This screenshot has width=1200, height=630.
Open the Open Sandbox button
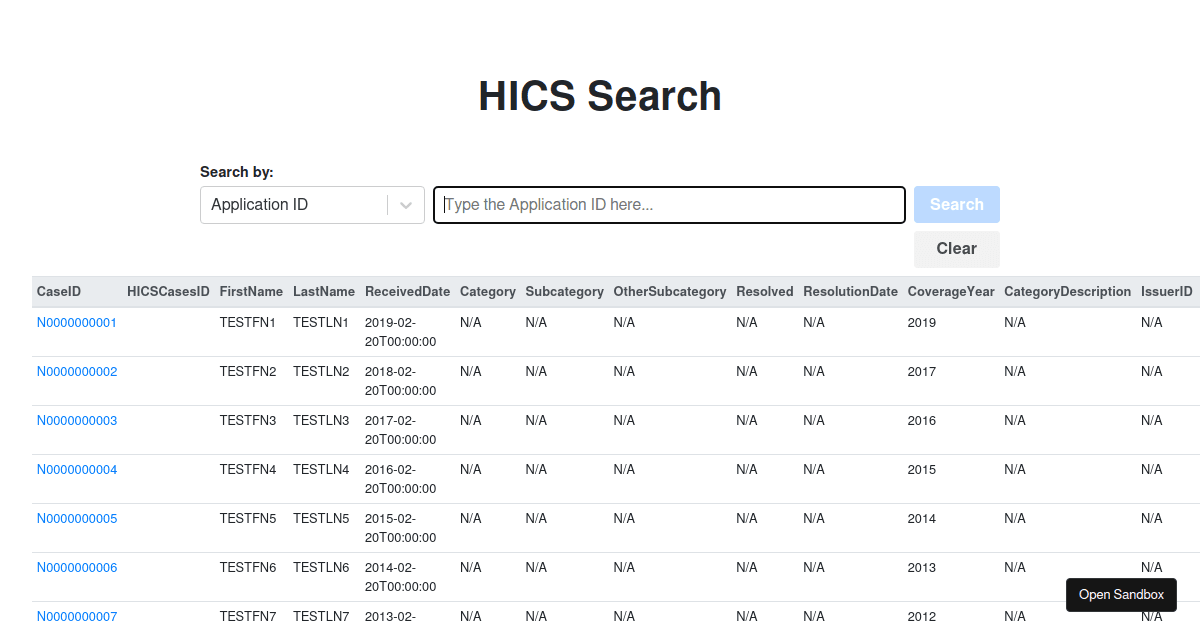click(1121, 595)
